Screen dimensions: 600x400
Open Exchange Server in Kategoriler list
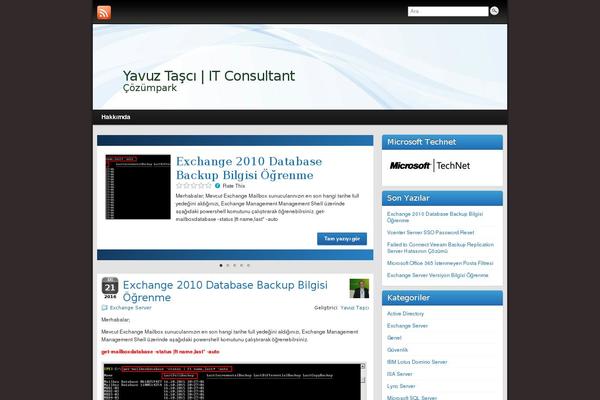407,326
